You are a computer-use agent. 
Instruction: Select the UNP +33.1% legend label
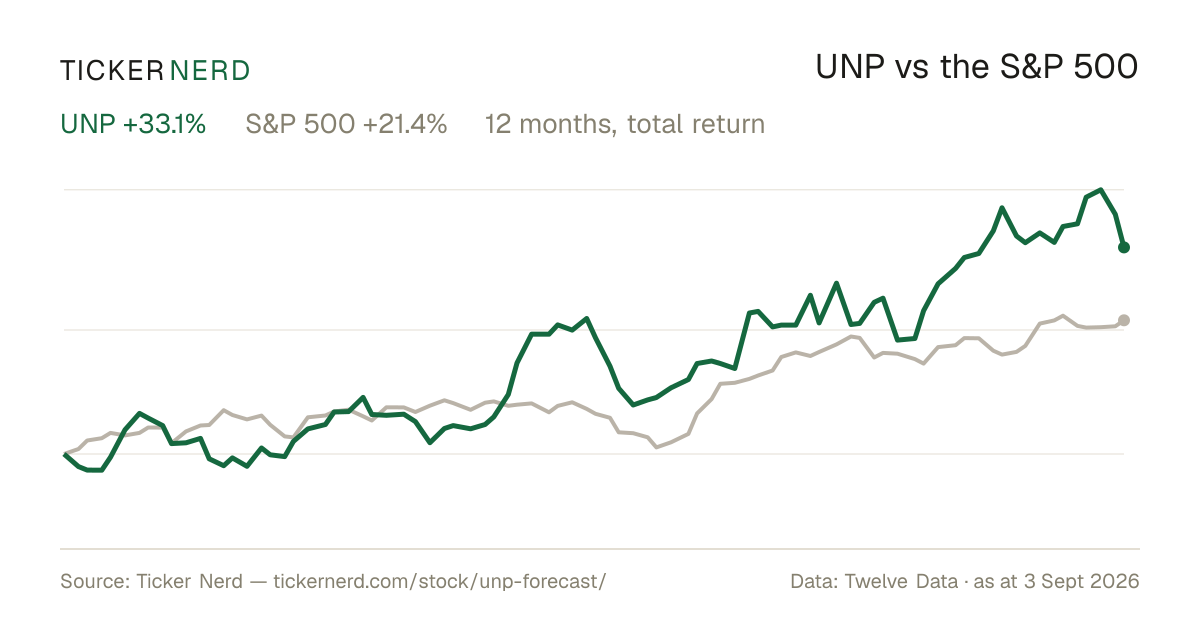pos(133,124)
